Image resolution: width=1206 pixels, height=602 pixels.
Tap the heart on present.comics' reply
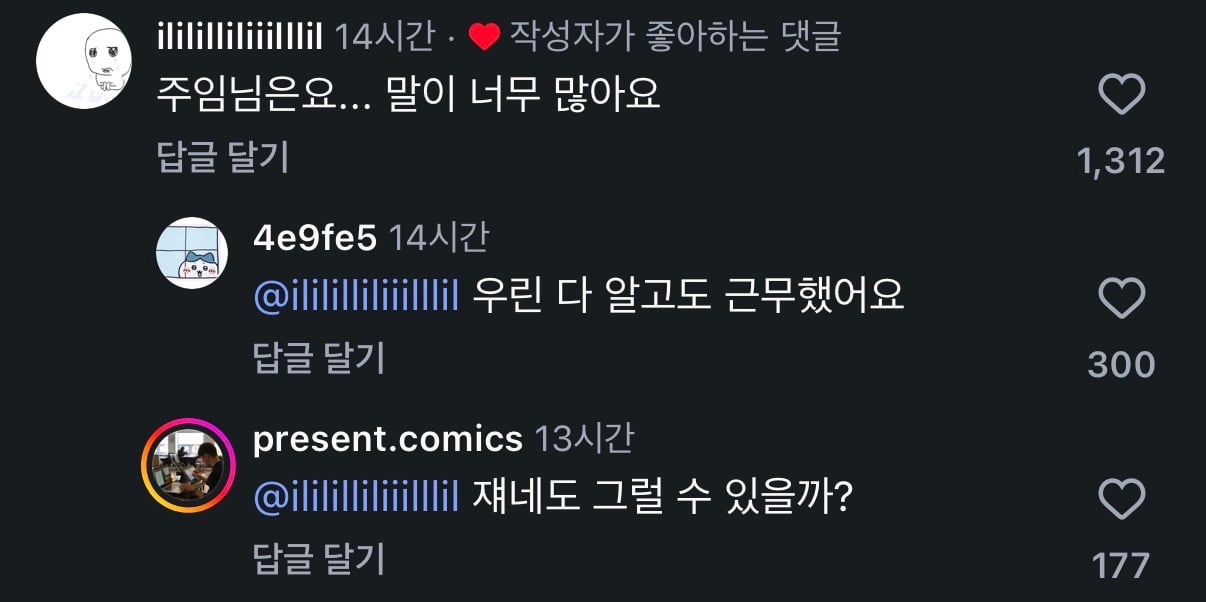1121,498
